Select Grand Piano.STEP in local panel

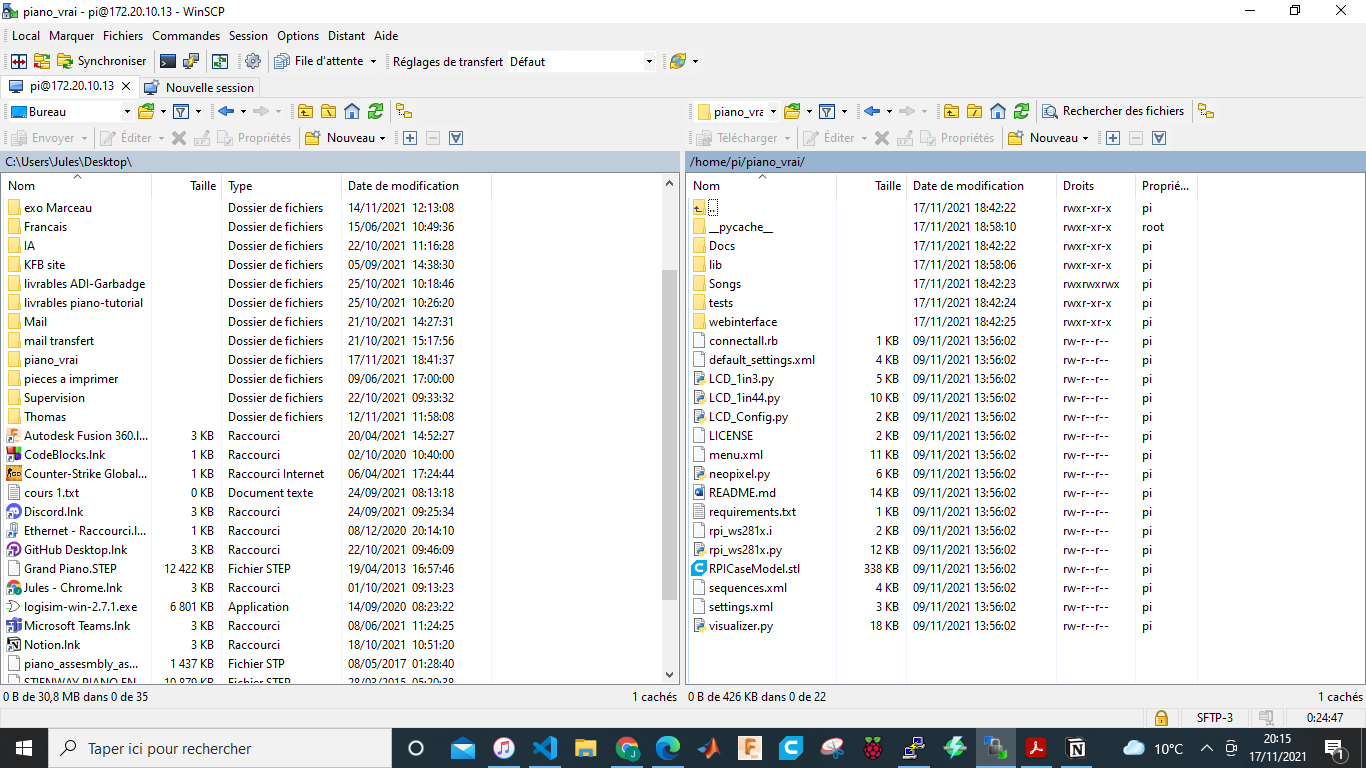[70, 569]
